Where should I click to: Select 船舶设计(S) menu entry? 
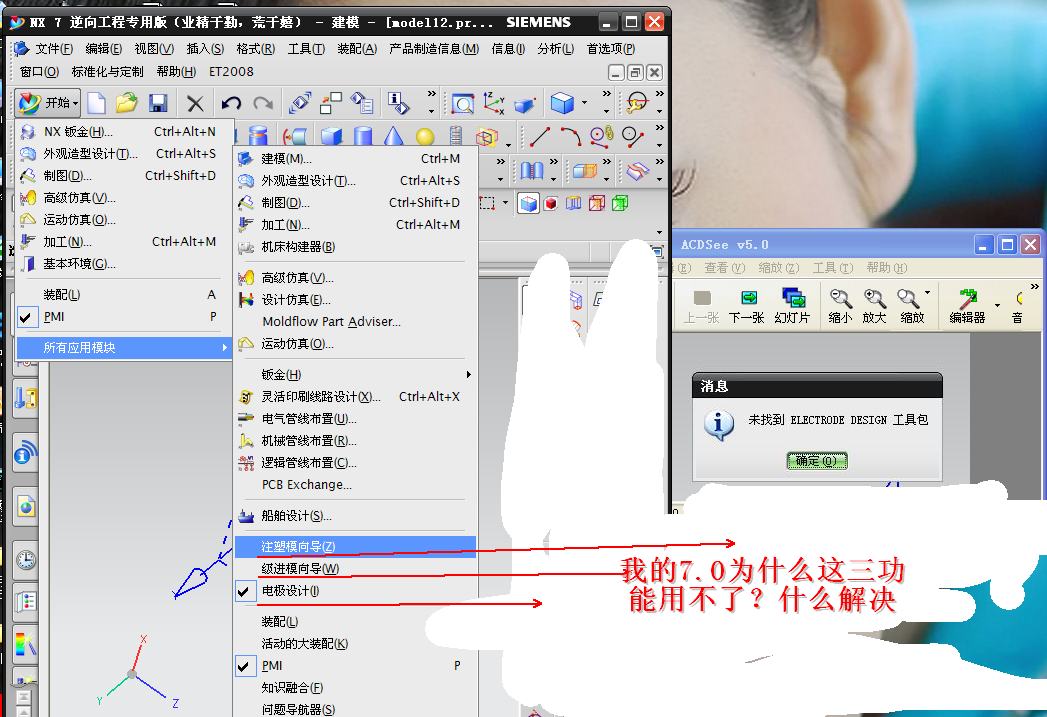point(355,516)
